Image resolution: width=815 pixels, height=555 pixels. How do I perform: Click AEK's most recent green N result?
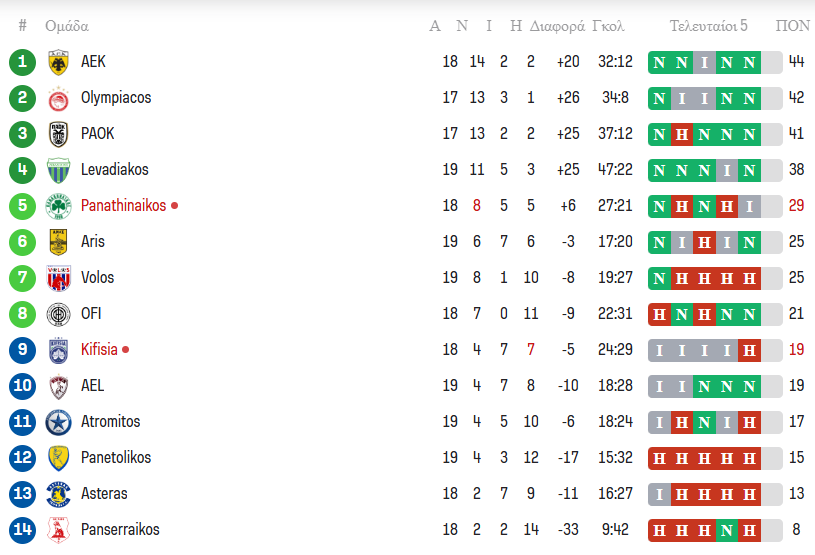(748, 62)
